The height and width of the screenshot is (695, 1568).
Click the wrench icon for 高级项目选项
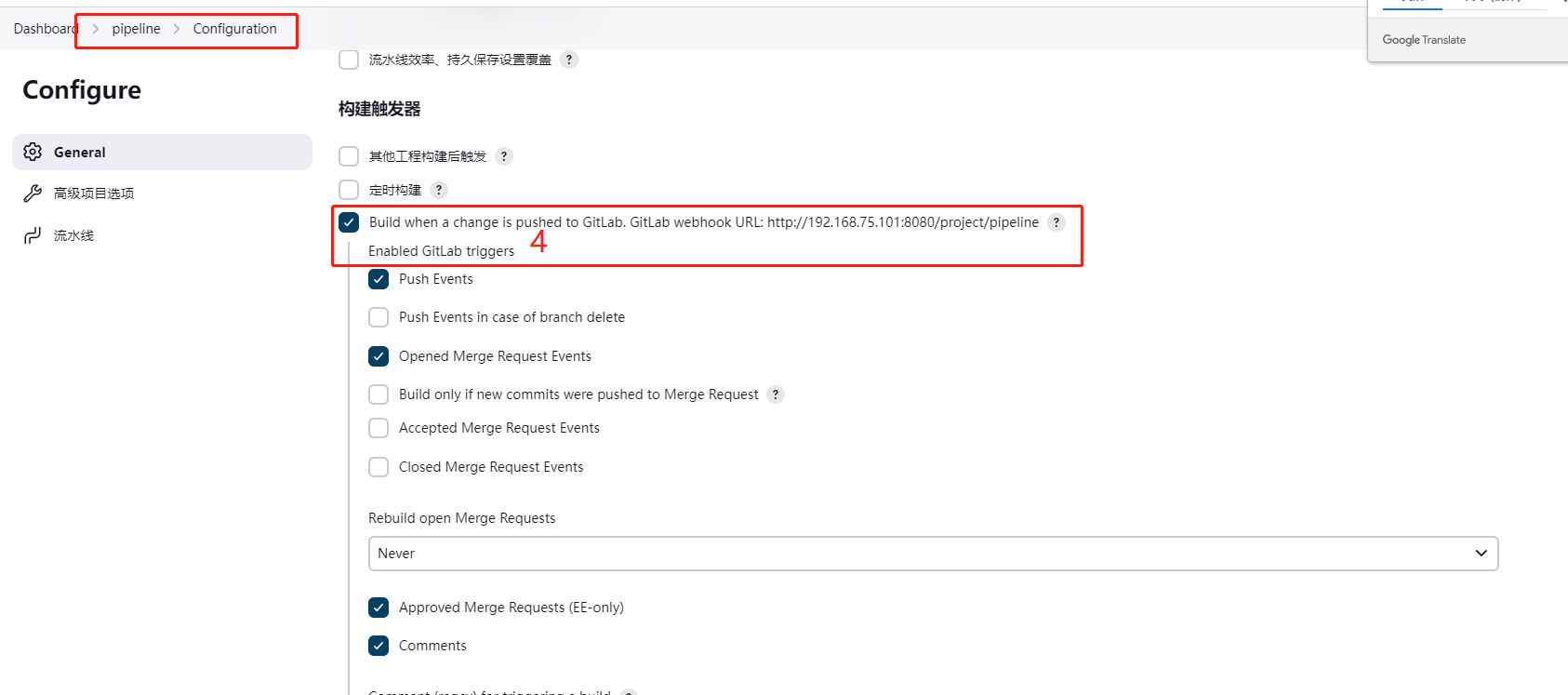(33, 194)
